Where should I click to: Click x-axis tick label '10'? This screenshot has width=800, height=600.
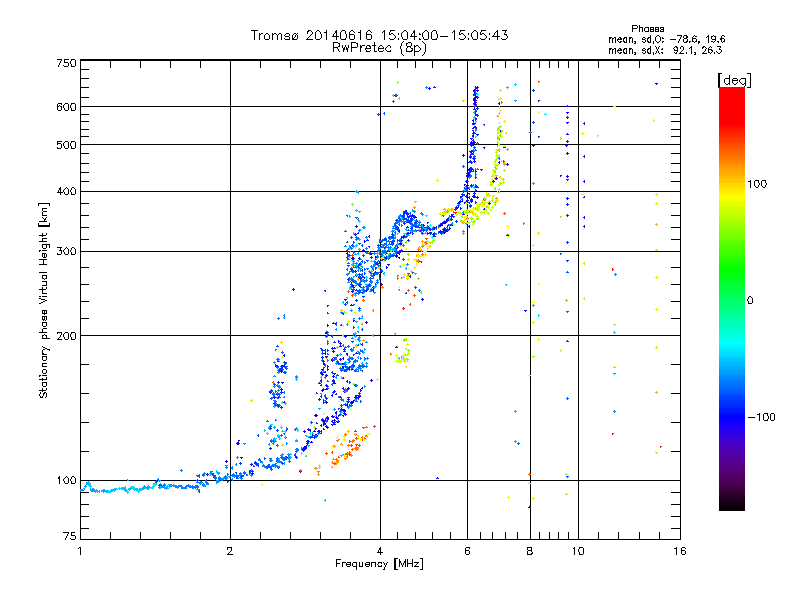coord(578,551)
